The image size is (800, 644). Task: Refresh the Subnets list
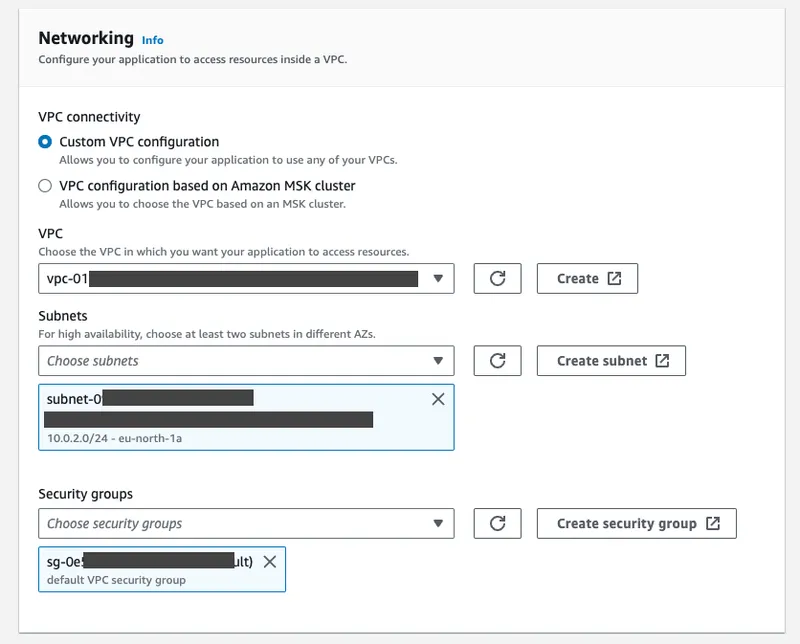497,360
